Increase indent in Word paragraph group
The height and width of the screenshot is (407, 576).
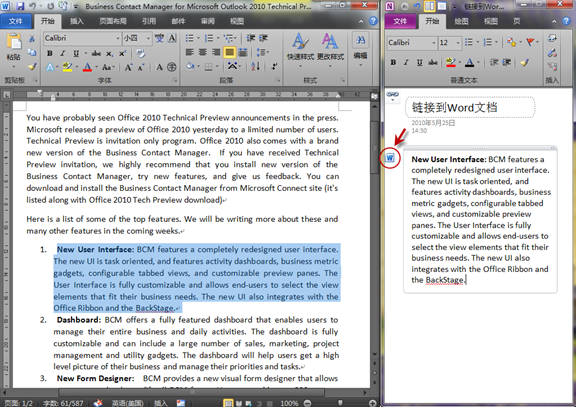263,38
